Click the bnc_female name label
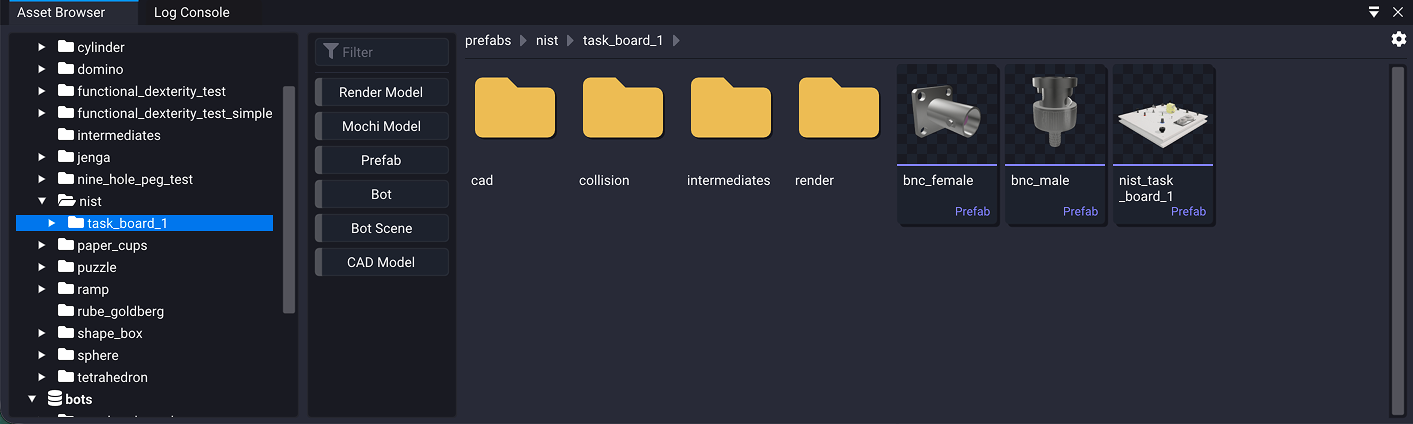The image size is (1413, 424). tap(938, 181)
